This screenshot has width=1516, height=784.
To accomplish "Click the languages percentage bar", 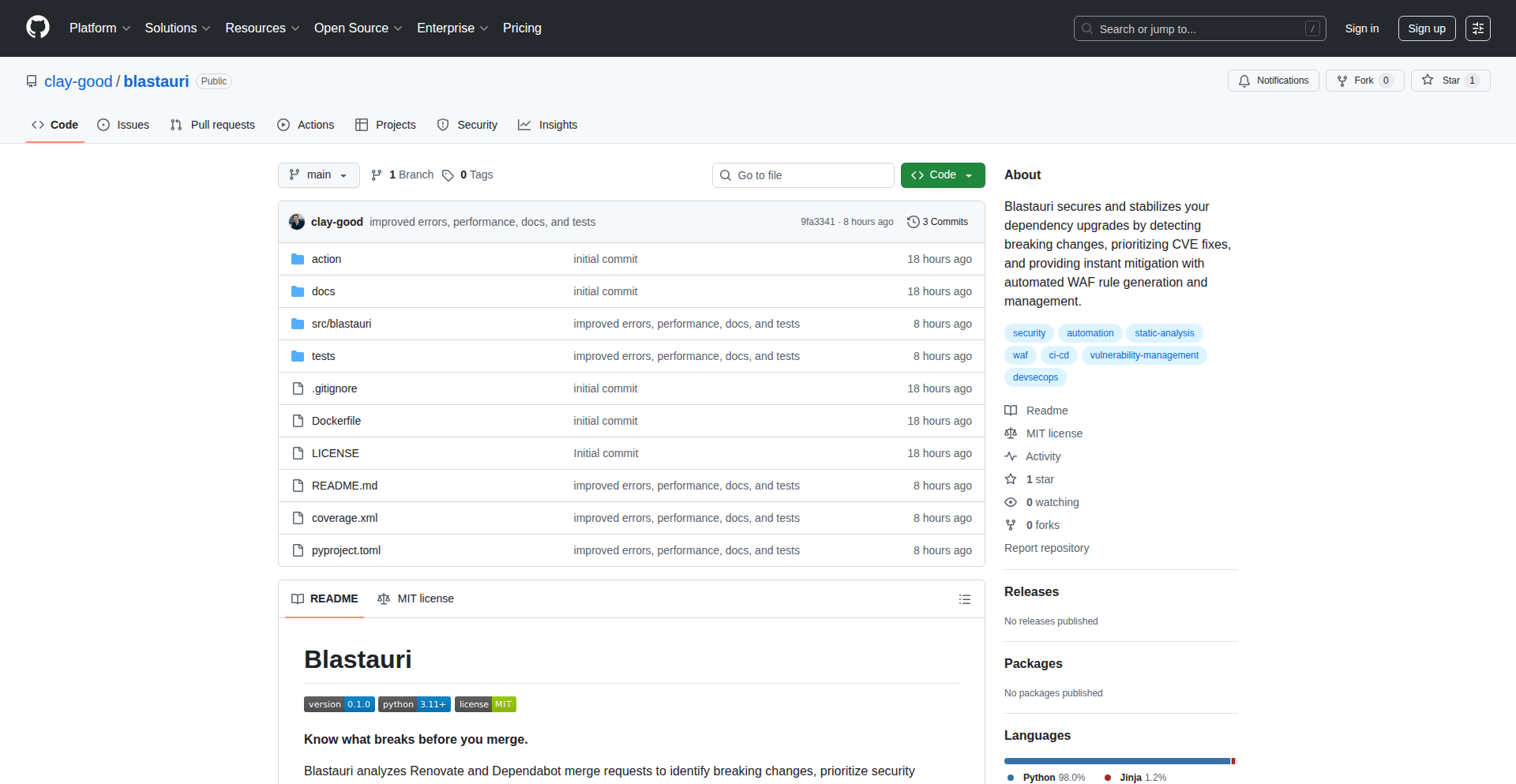I will tap(1117, 761).
